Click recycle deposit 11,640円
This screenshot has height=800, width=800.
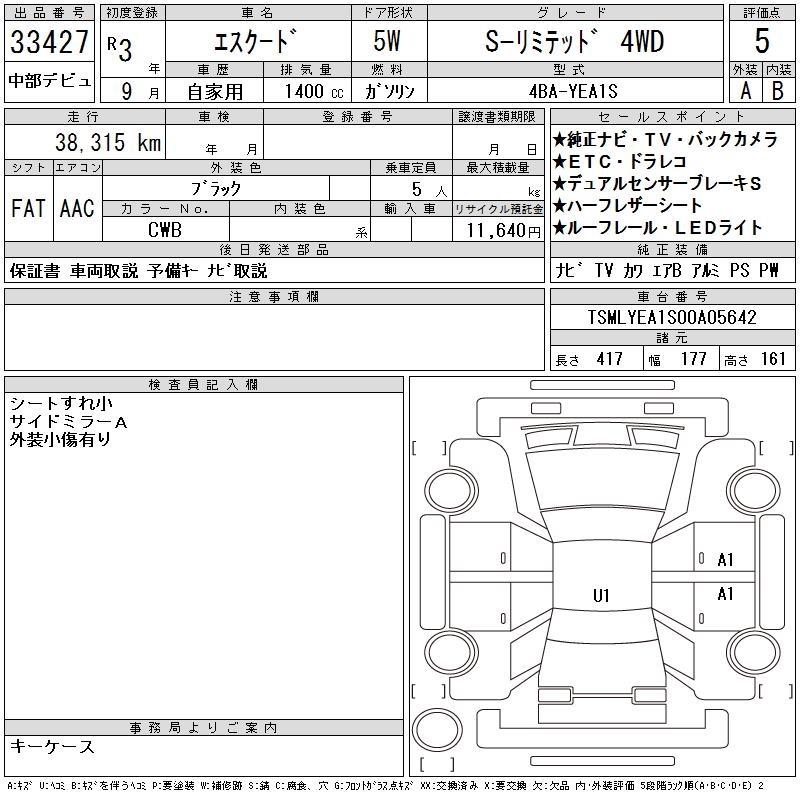[504, 230]
